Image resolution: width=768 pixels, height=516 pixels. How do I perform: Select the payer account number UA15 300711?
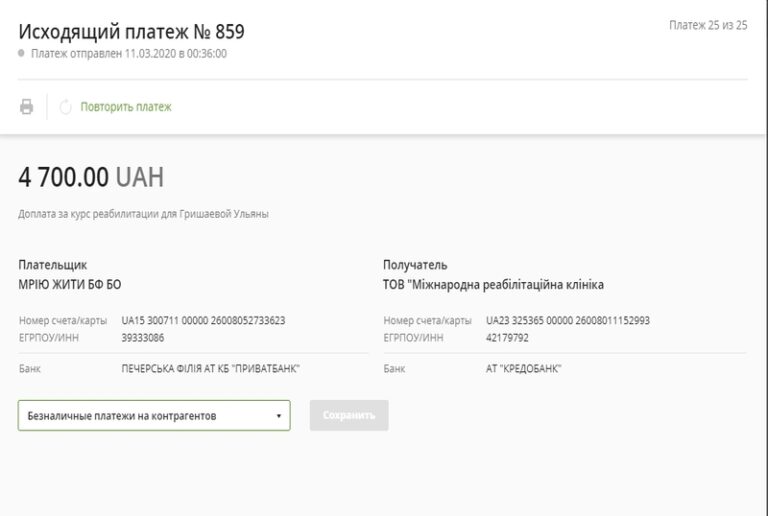[203, 321]
